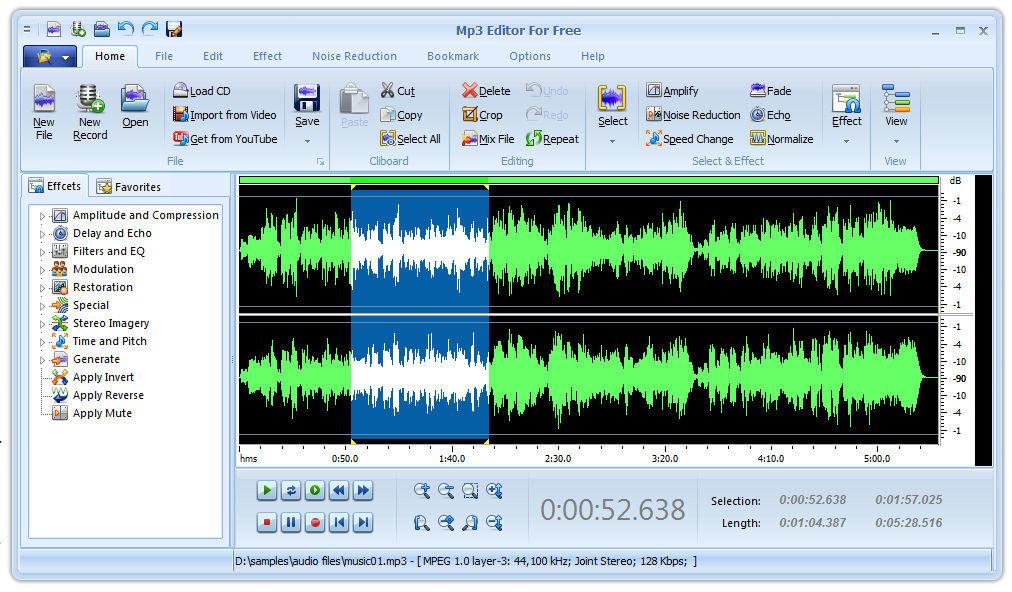Crop the selected audio region
The image size is (1012, 592).
(x=482, y=115)
